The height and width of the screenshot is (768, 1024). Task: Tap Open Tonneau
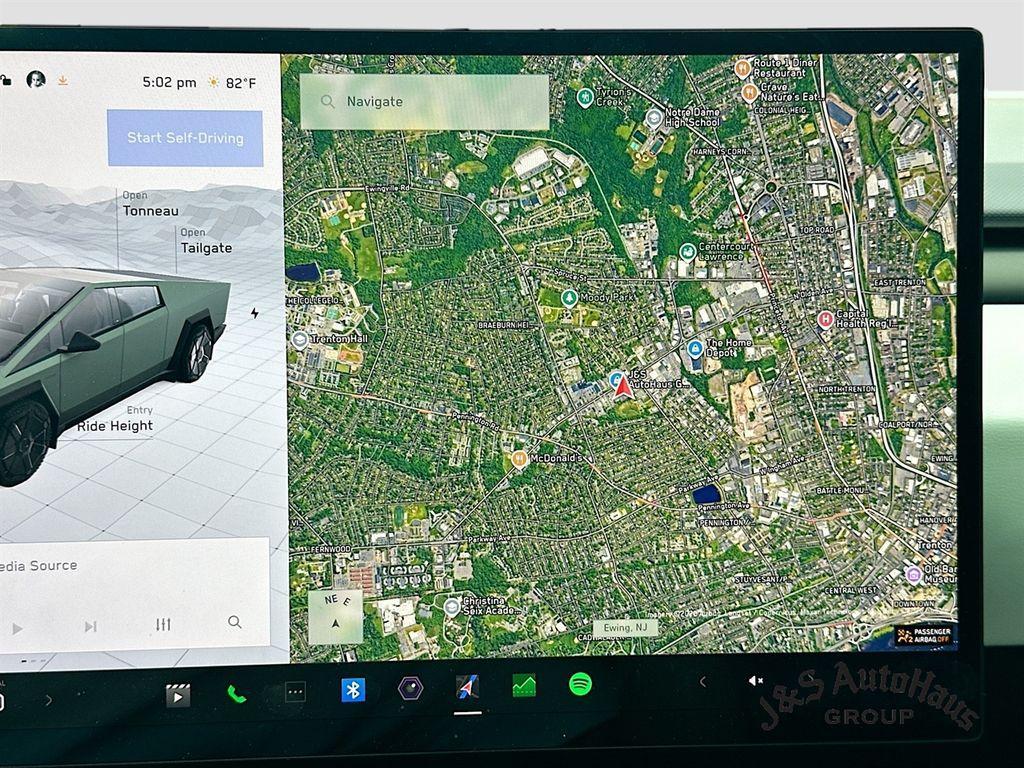point(150,204)
